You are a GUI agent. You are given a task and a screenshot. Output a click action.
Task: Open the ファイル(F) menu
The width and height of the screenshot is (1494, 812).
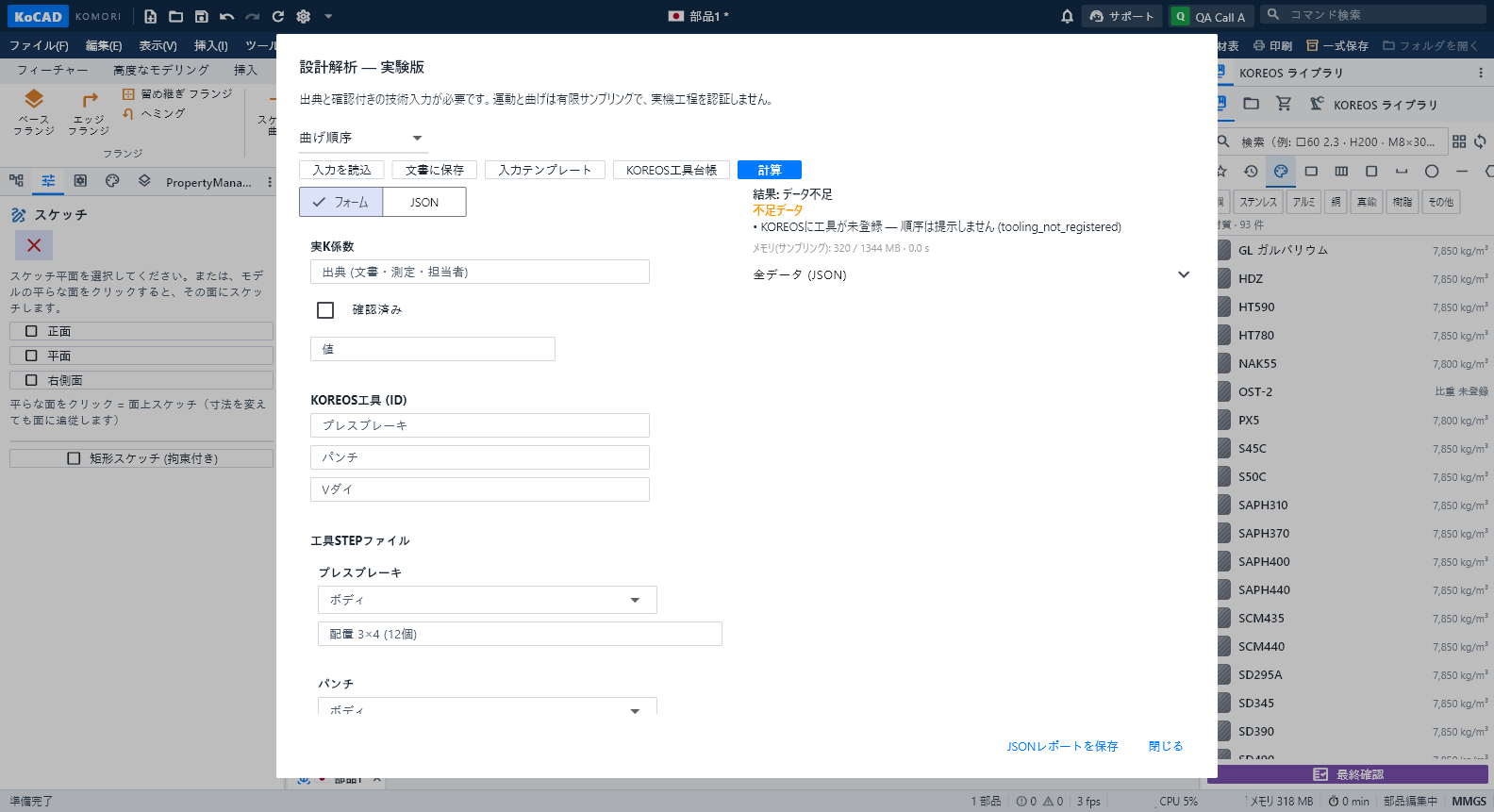pyautogui.click(x=39, y=45)
